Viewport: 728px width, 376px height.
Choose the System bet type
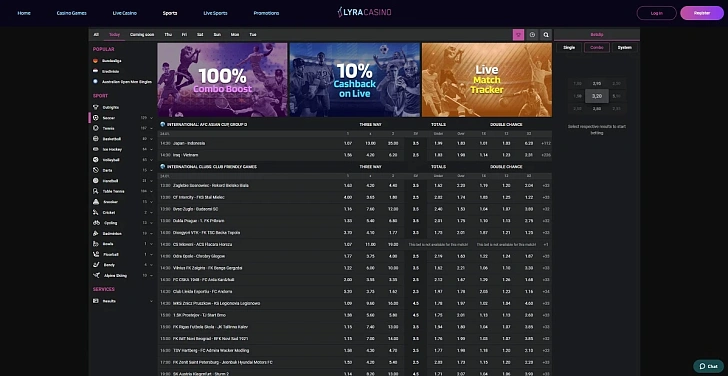(624, 47)
